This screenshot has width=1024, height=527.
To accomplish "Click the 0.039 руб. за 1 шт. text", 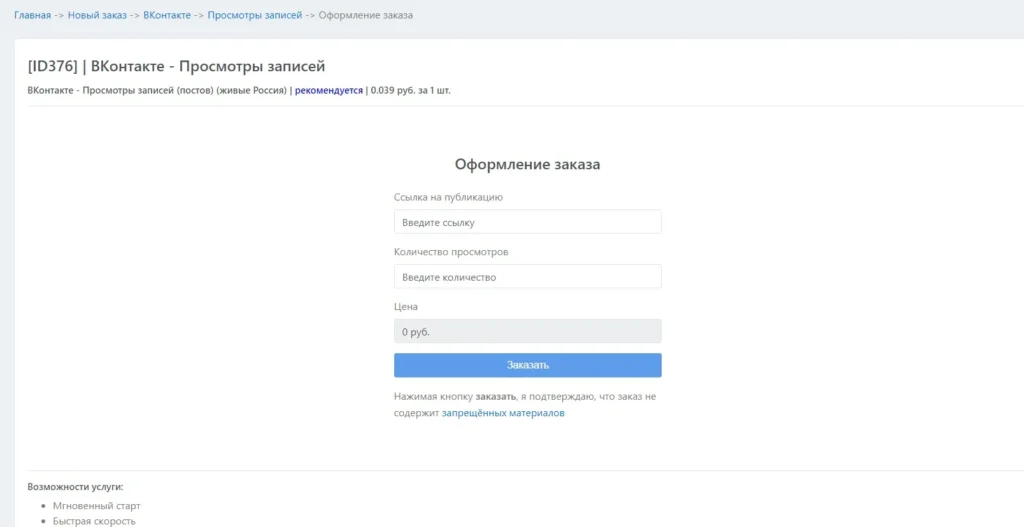I will 411,91.
